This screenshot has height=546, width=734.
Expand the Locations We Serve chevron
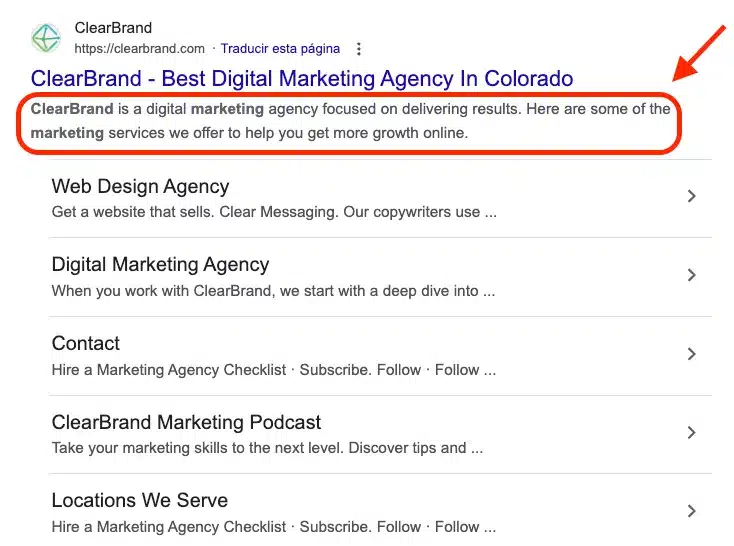click(691, 510)
